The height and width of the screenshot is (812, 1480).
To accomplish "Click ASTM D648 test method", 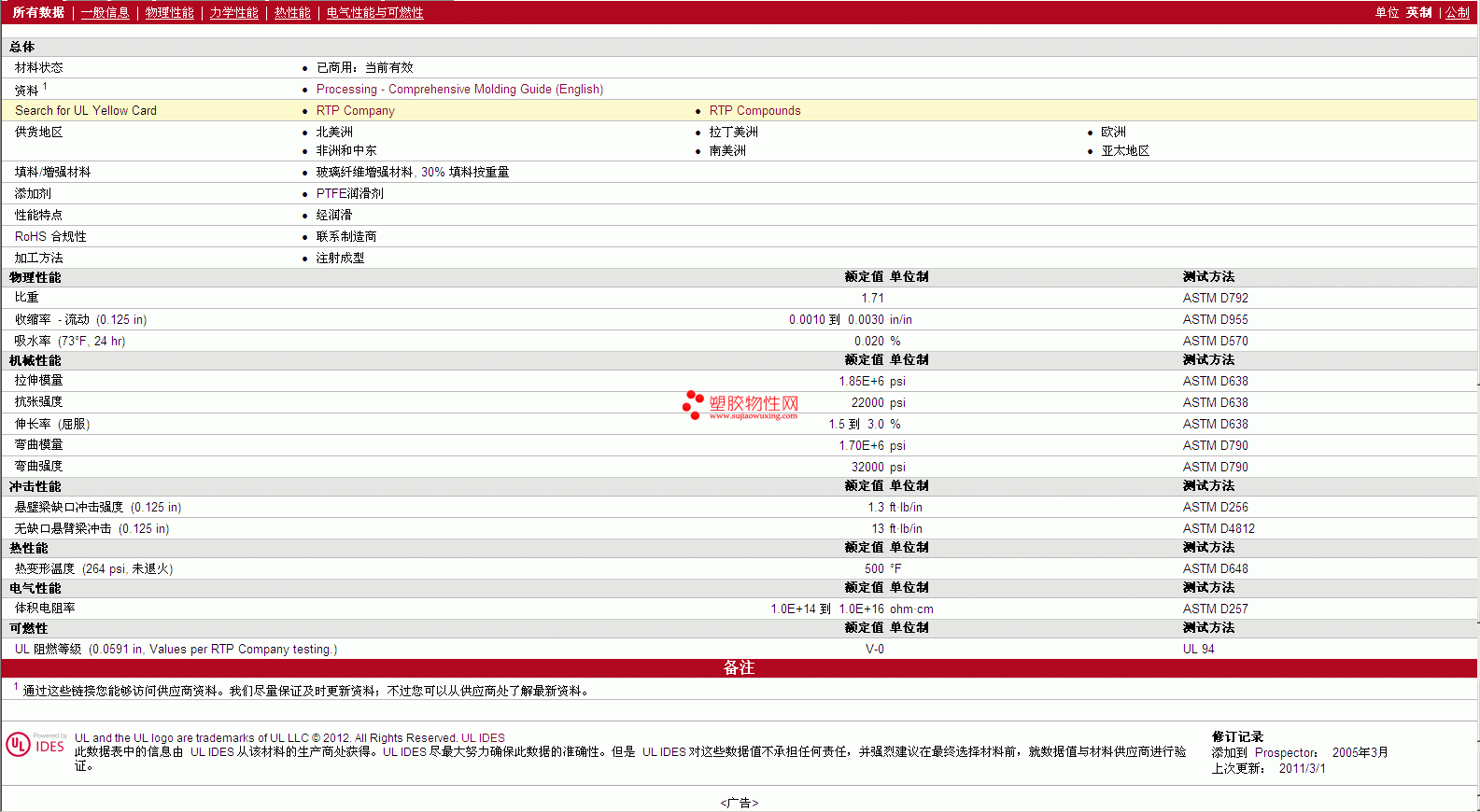I will point(1215,568).
